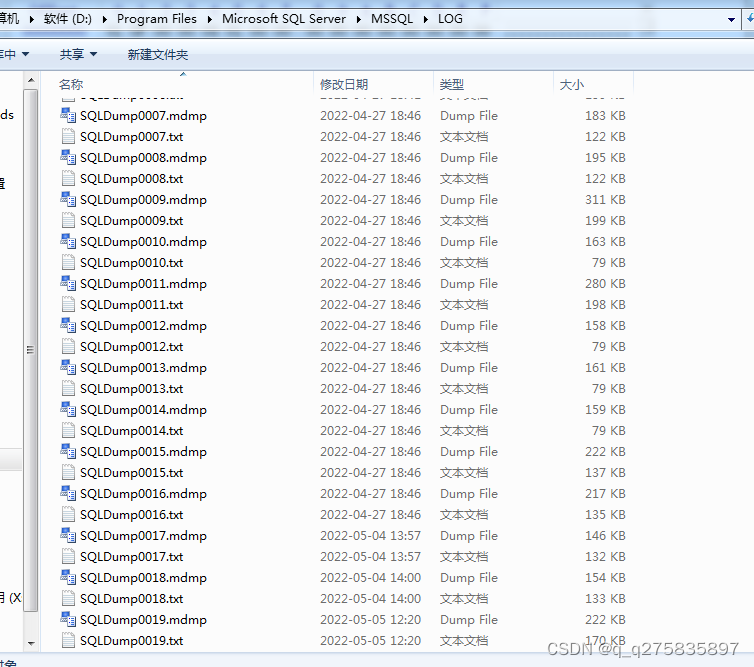Click the navigation pane scrollbar down arrow
754x667 pixels.
pos(31,643)
